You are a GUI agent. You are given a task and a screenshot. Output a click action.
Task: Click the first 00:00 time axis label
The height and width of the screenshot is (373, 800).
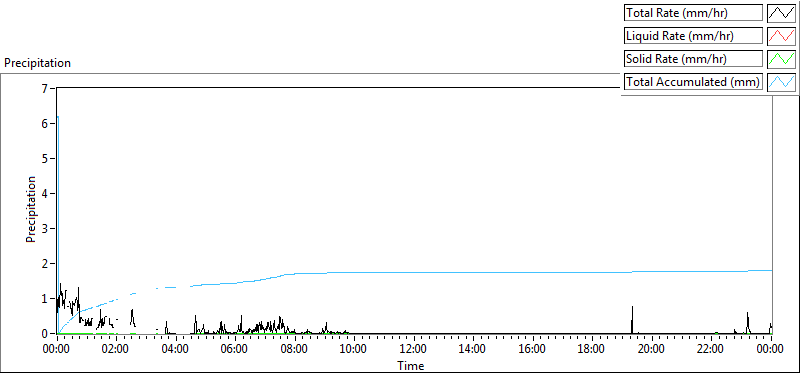coord(57,350)
